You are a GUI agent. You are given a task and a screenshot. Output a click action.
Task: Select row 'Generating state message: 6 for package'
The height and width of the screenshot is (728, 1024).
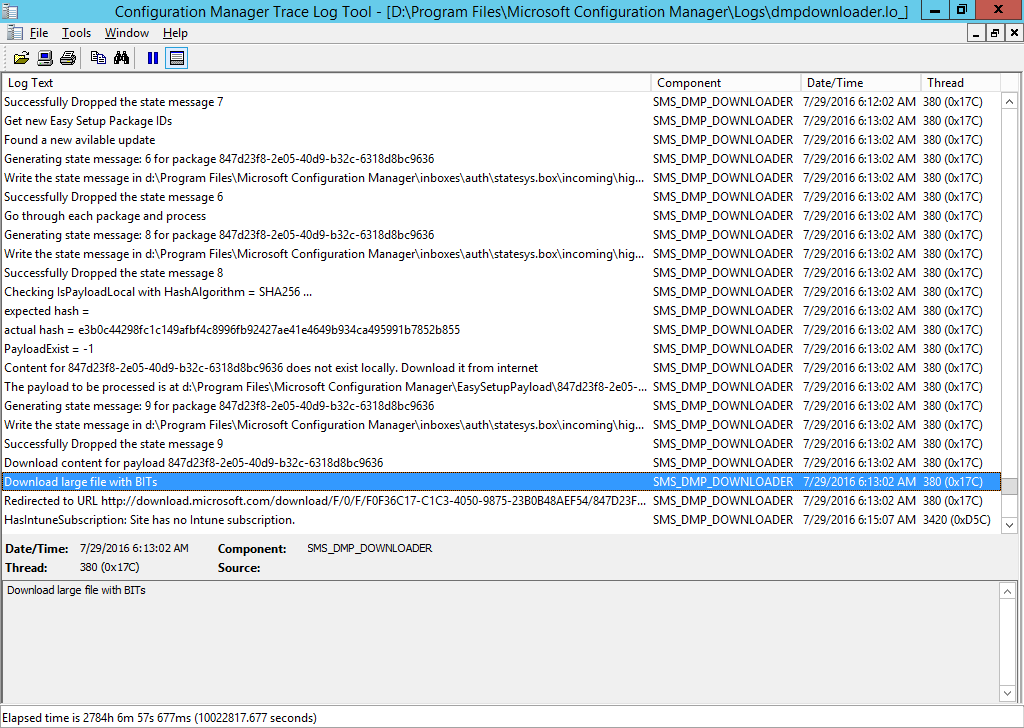point(501,159)
